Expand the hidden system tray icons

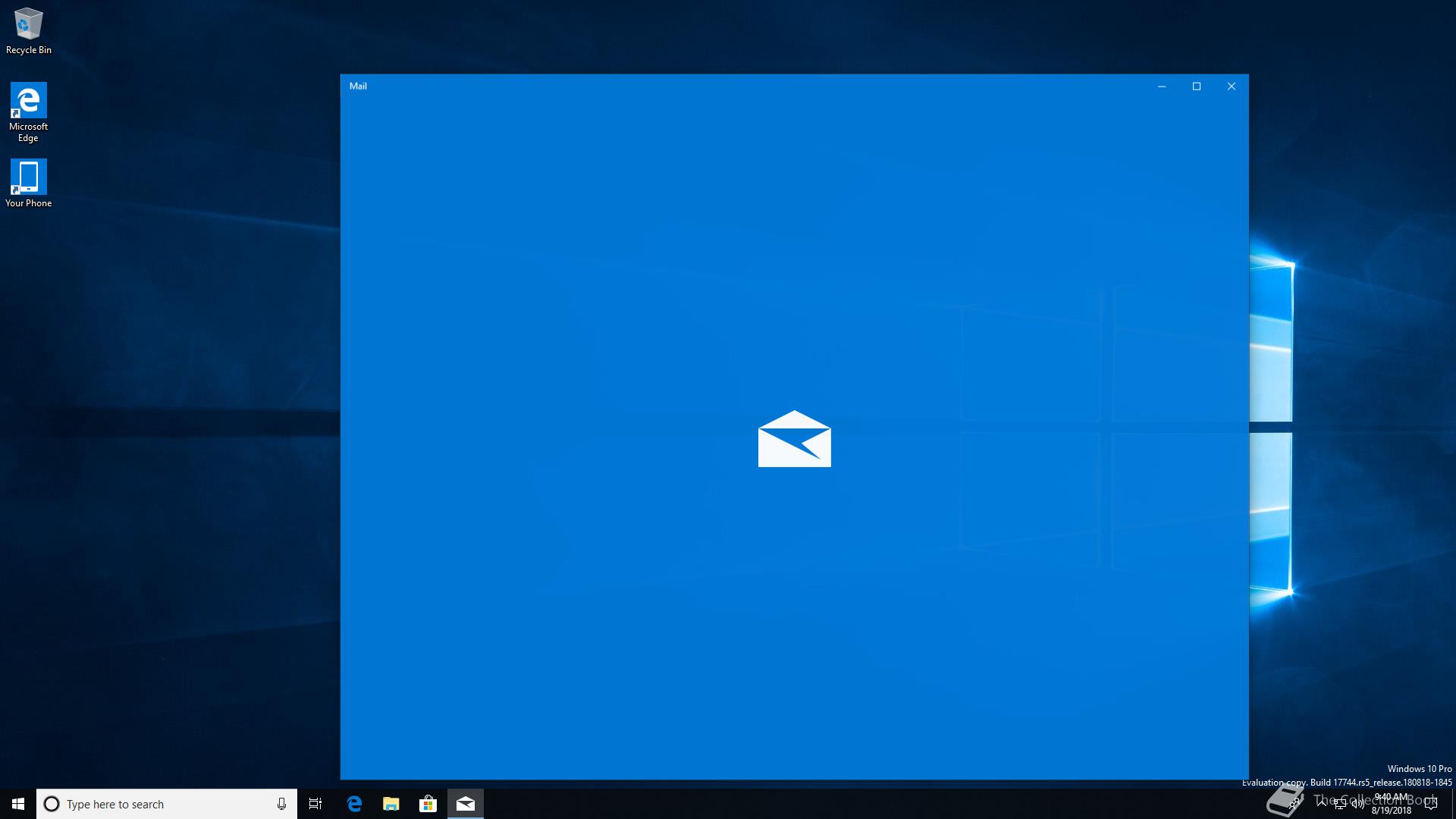pos(1322,803)
